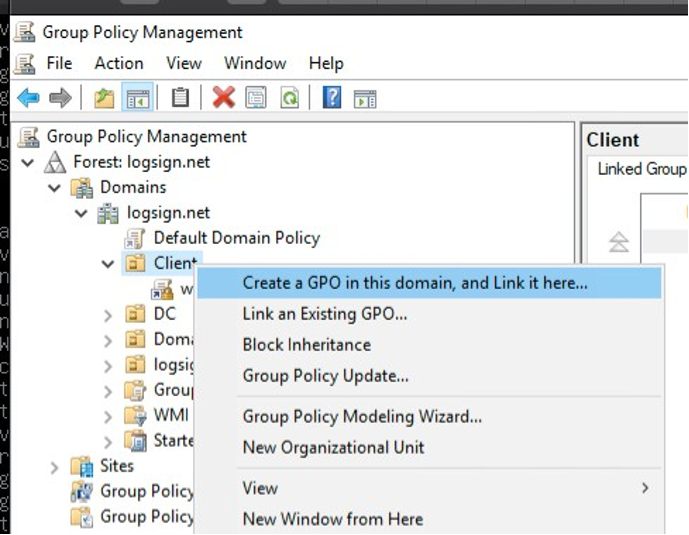Click the Domains folder icon

click(x=82, y=188)
